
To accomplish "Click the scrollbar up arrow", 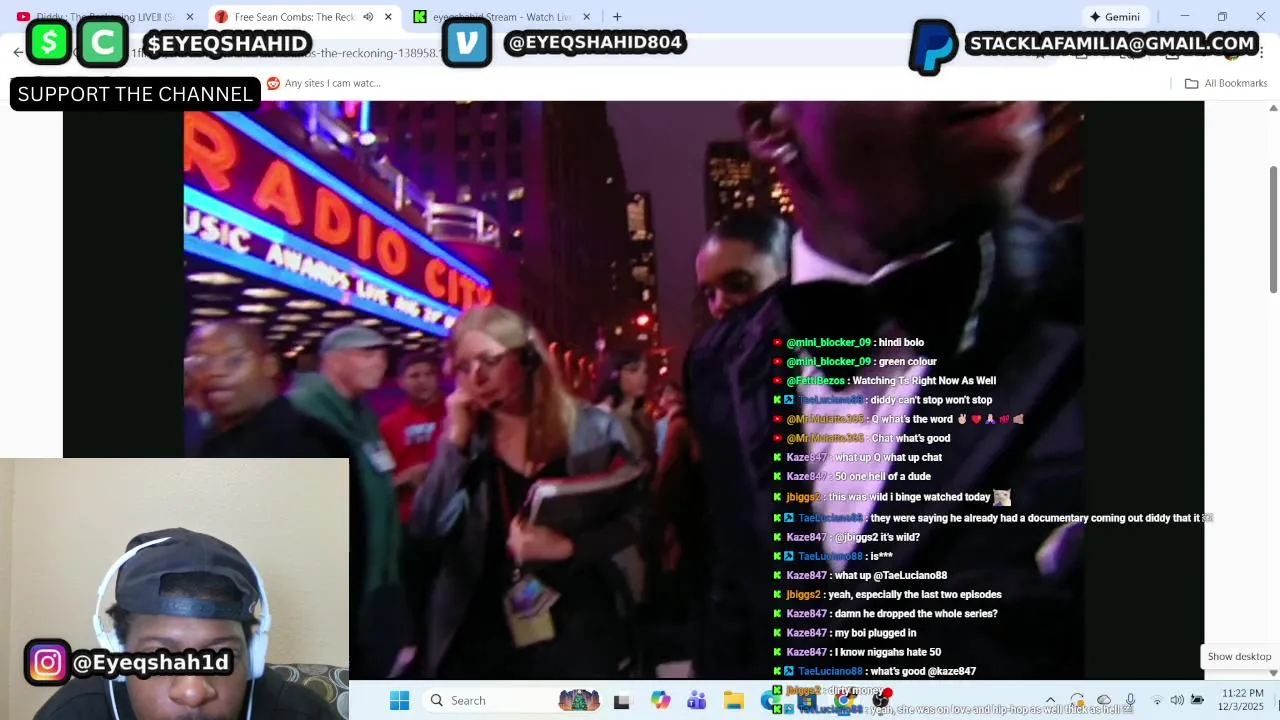I will (x=1273, y=107).
